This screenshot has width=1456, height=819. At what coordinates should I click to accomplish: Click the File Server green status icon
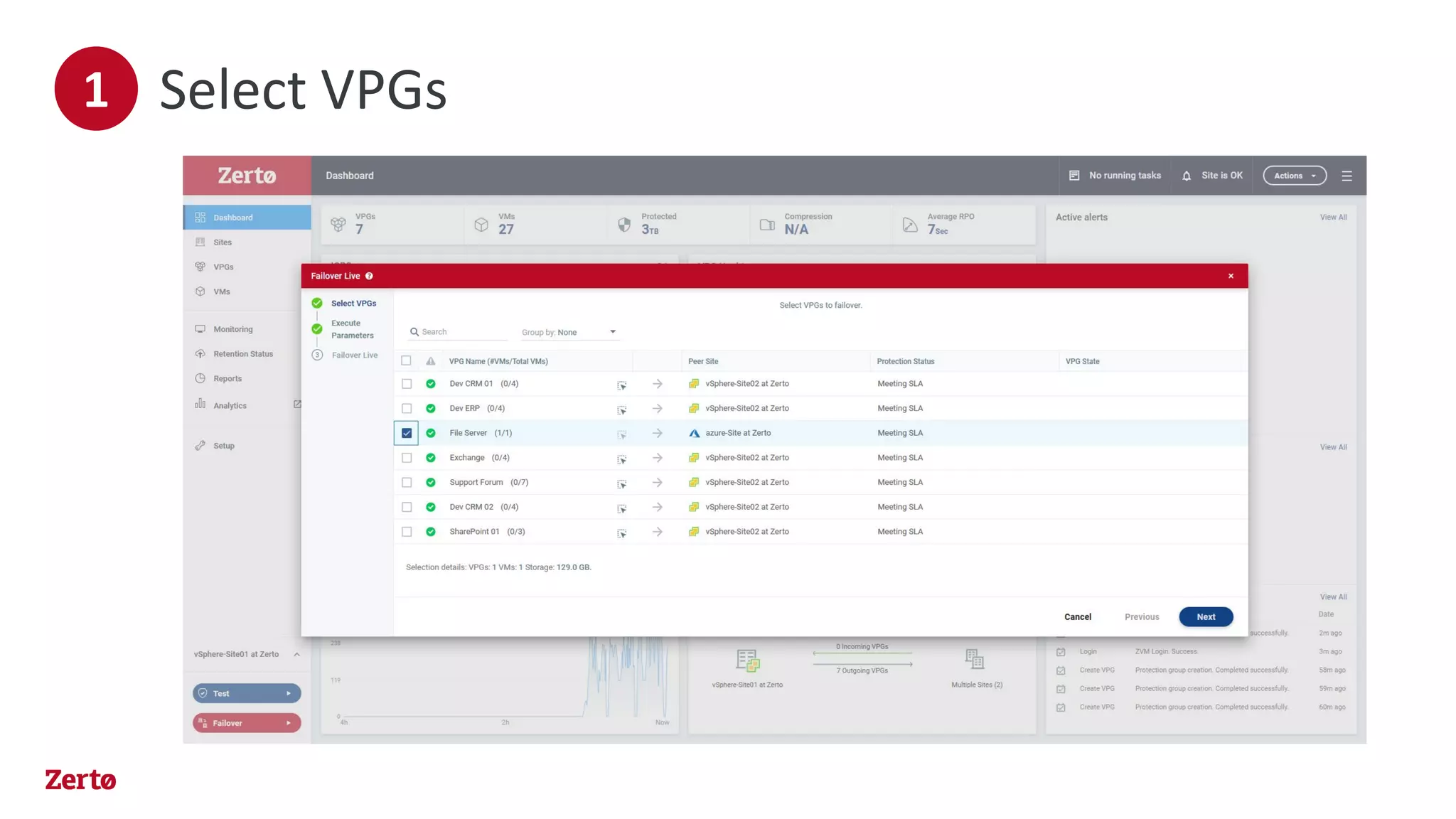[431, 433]
